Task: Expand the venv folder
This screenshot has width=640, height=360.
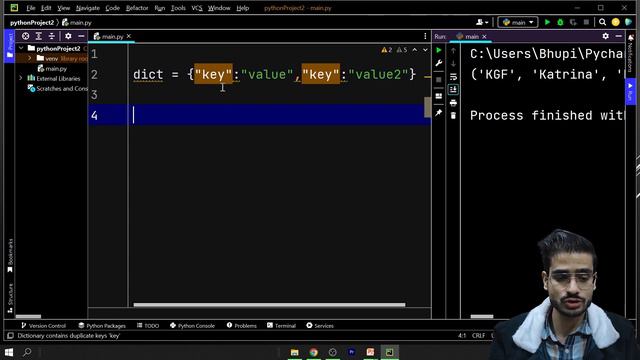Action: click(x=30, y=58)
